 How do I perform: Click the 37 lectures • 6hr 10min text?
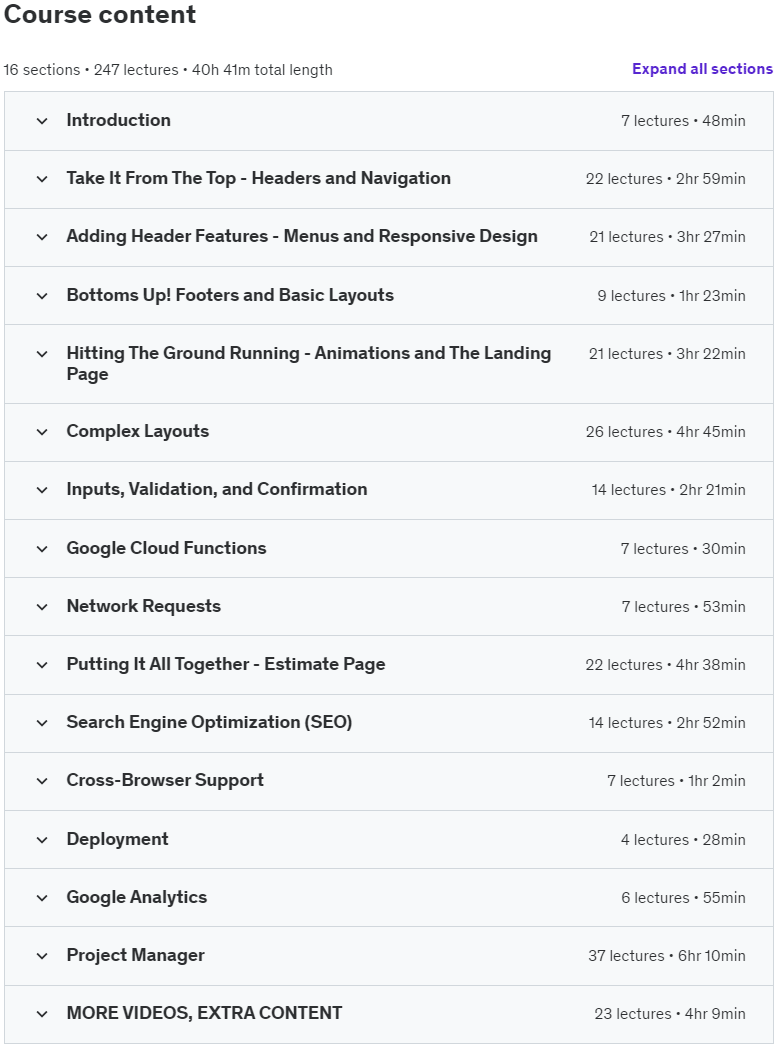coord(667,956)
